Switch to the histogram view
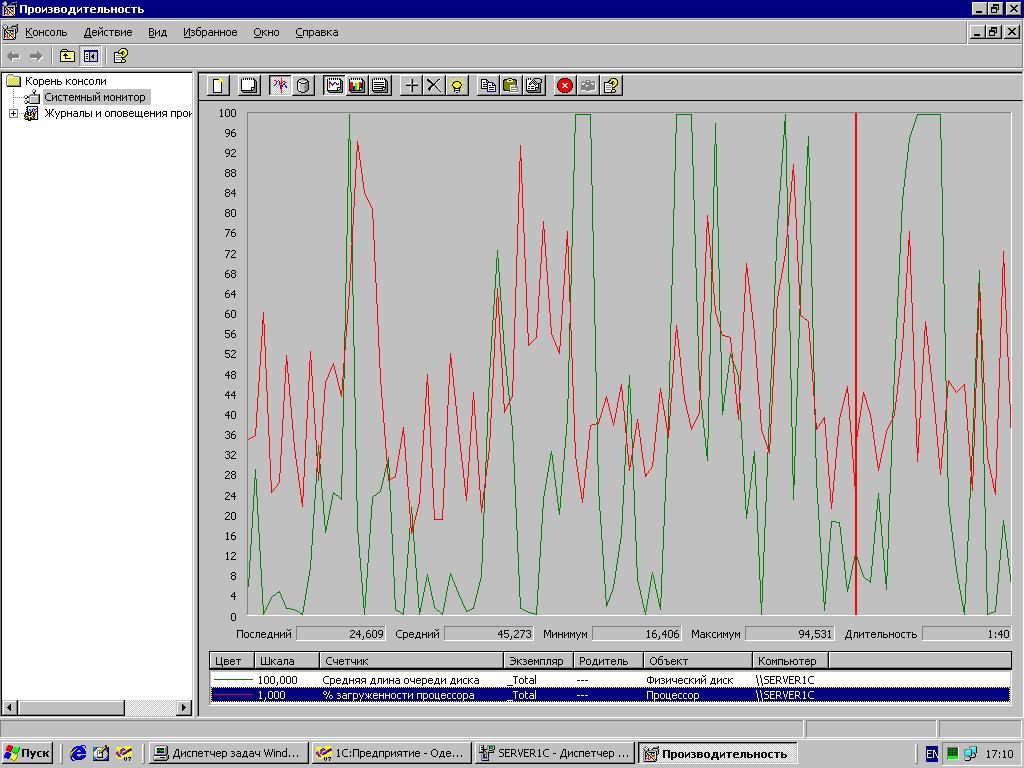Screen dimensions: 1024x768 [x=357, y=86]
